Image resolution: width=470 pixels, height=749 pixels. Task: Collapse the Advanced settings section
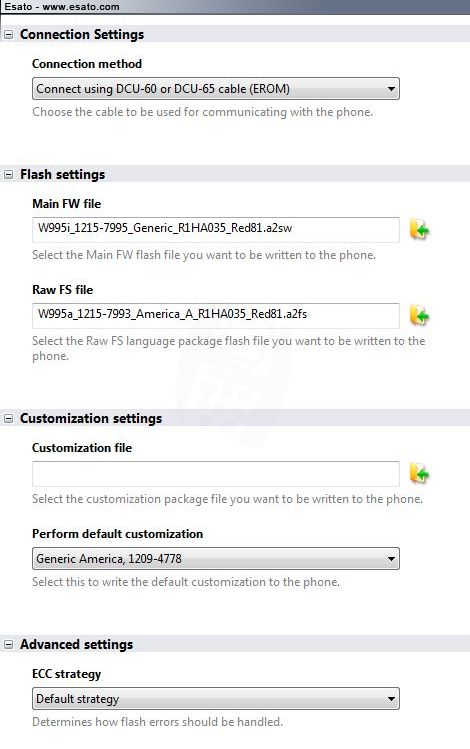pyautogui.click(x=9, y=645)
